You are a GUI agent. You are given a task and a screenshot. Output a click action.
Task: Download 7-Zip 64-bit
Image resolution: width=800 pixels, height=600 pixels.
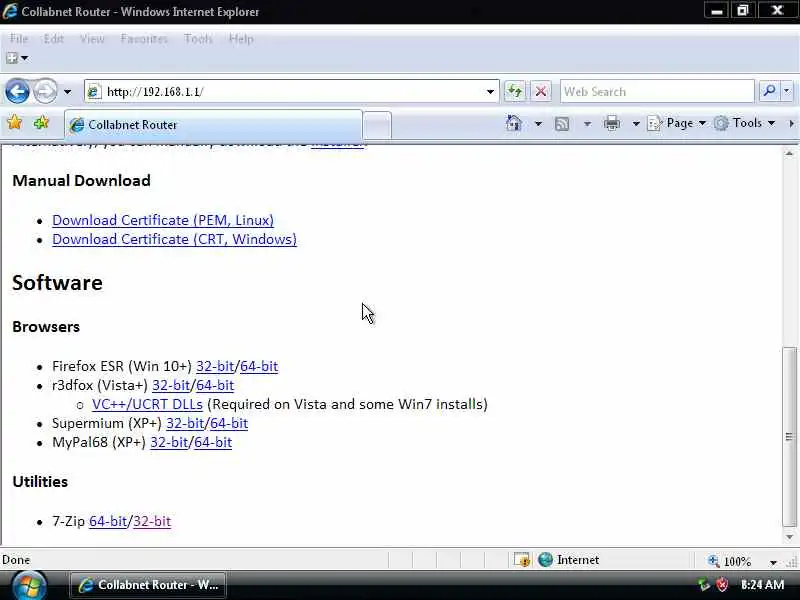[108, 521]
